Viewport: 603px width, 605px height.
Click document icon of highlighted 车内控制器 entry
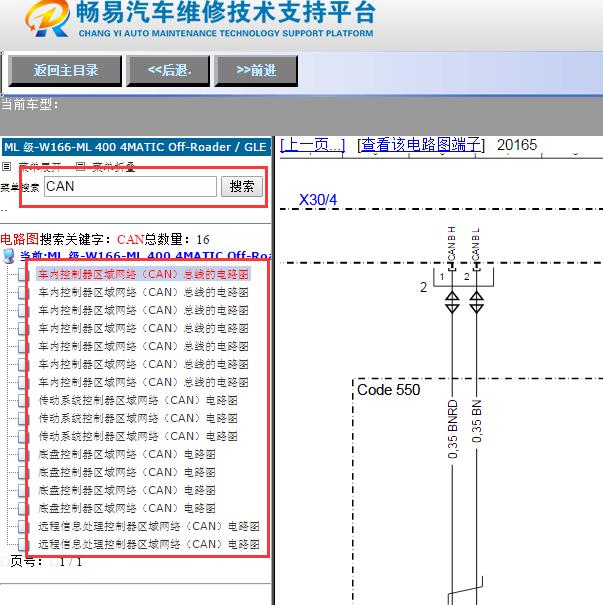click(23, 275)
